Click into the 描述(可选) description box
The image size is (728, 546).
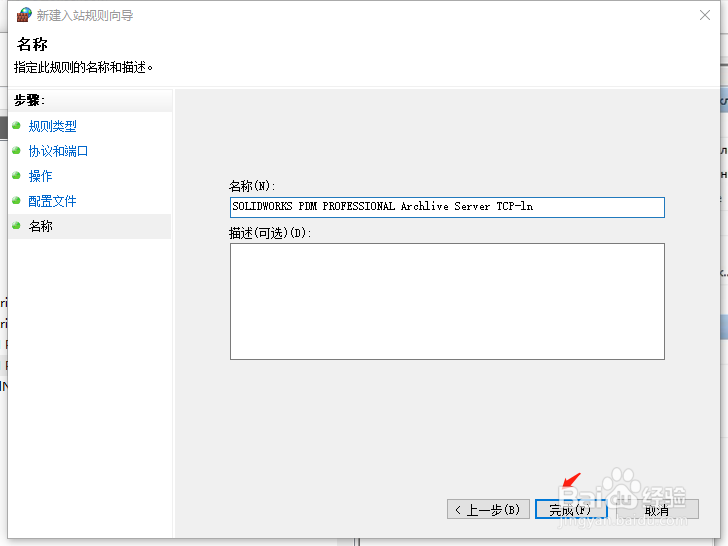click(447, 301)
